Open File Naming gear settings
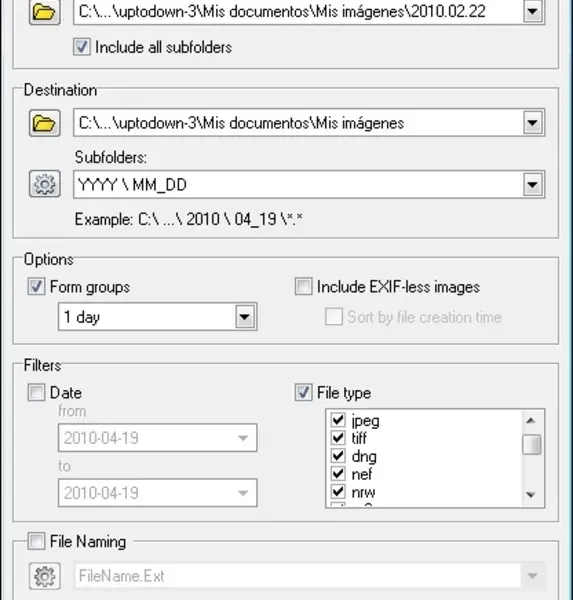The height and width of the screenshot is (600, 573). pos(44,576)
